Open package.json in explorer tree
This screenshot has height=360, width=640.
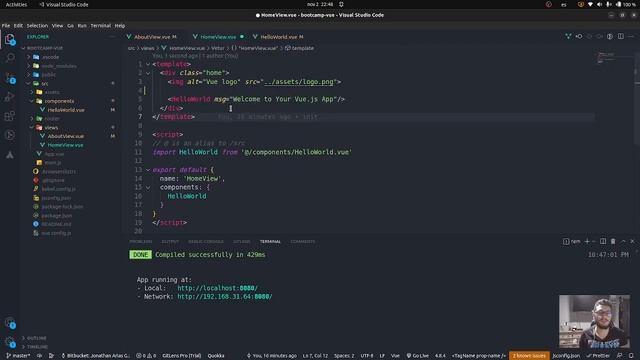pos(57,216)
